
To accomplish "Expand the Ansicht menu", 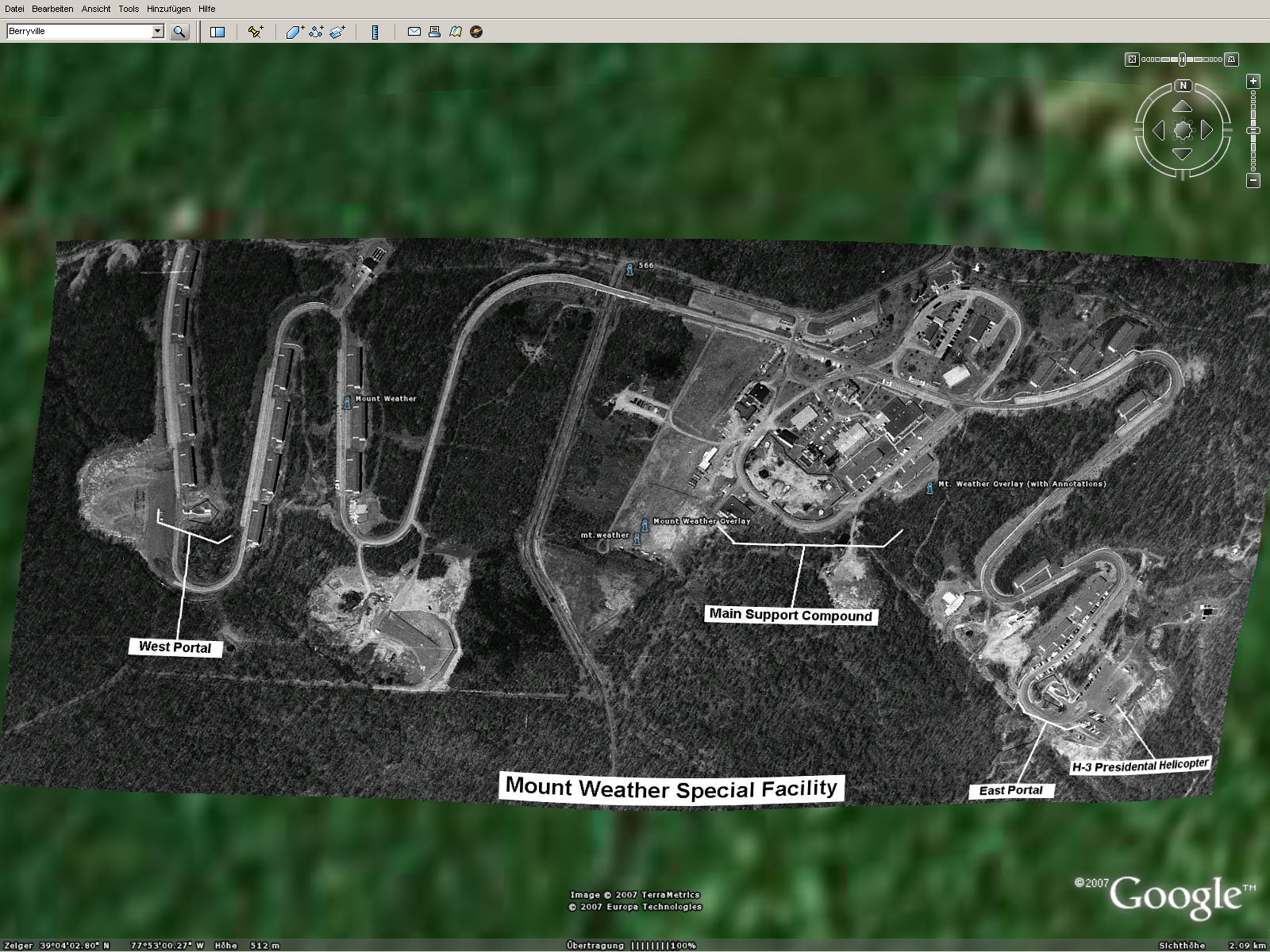I will tap(96, 9).
